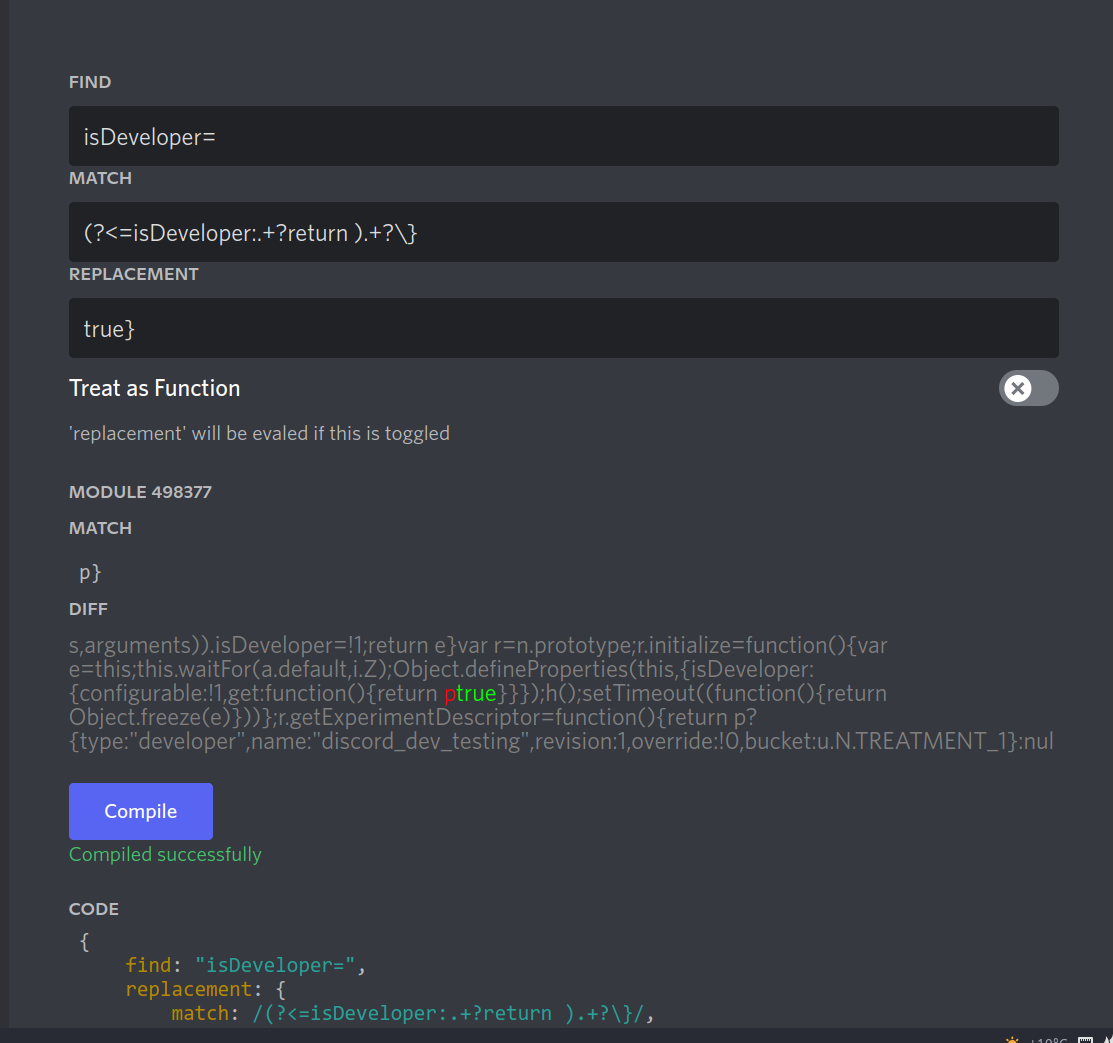
Task: Toggle the Treat as Function switch
Action: [1029, 388]
